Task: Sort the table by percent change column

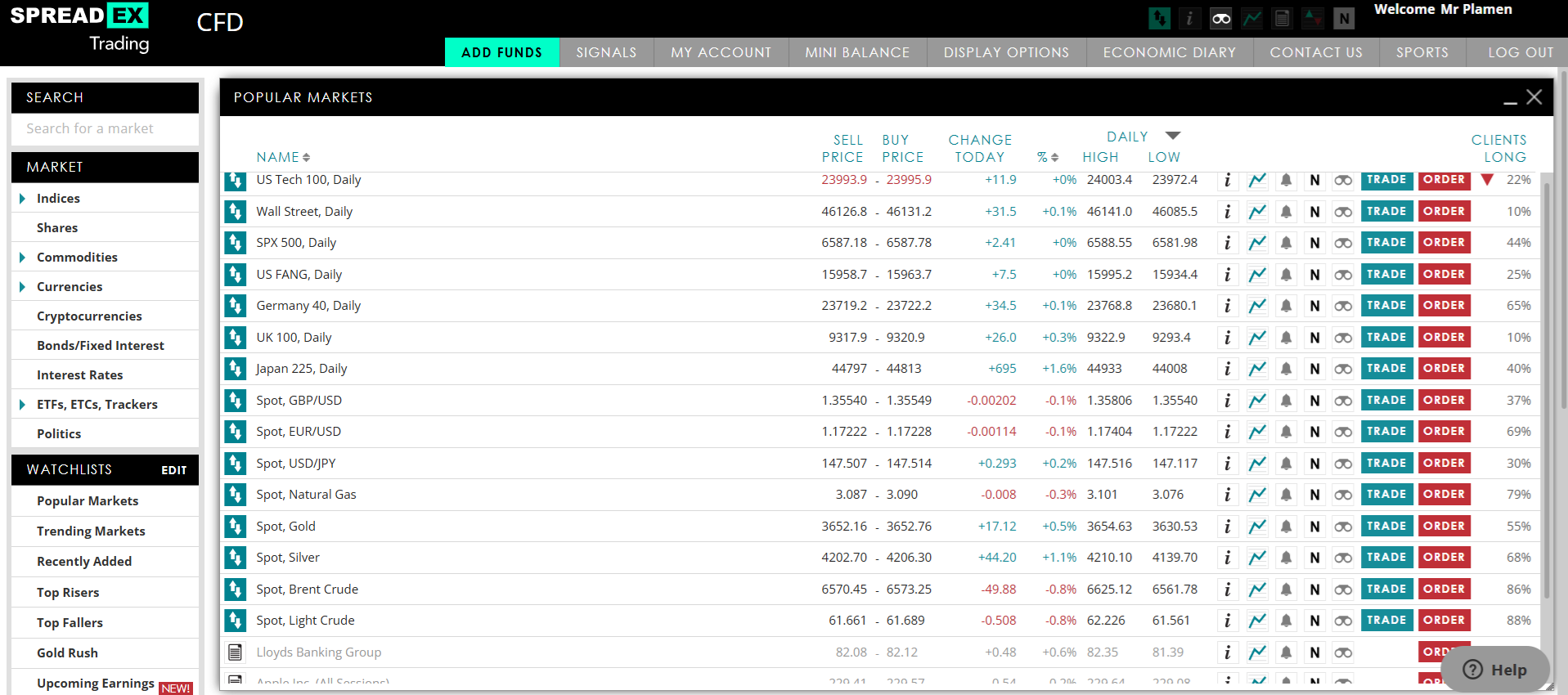Action: click(1048, 157)
